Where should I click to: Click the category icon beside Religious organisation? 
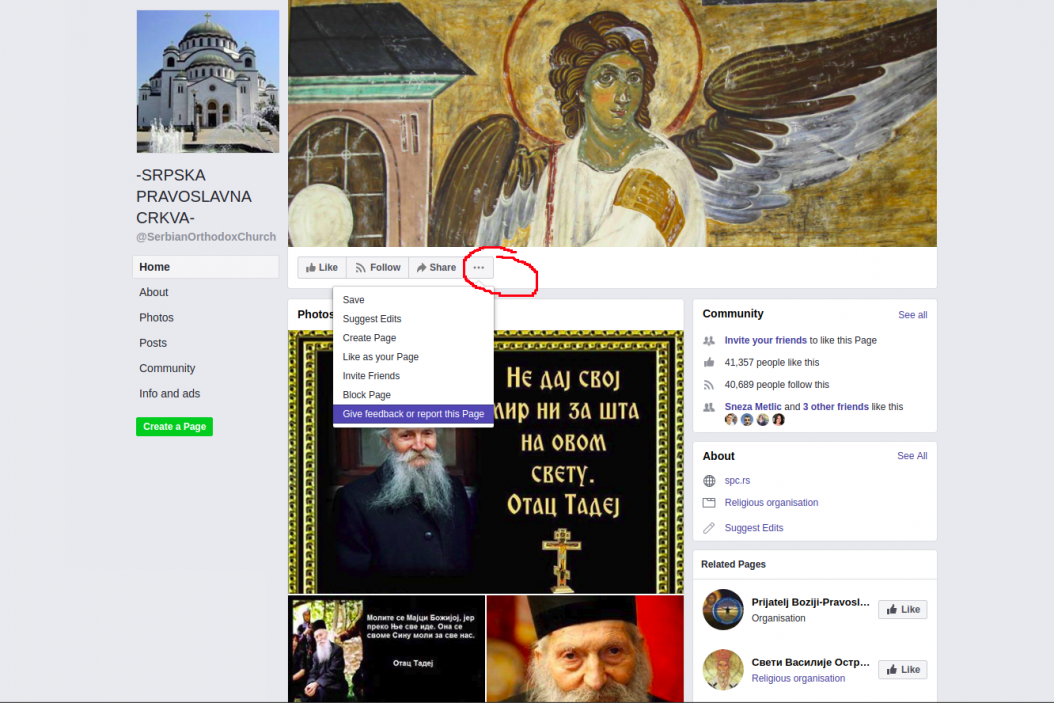click(x=708, y=503)
